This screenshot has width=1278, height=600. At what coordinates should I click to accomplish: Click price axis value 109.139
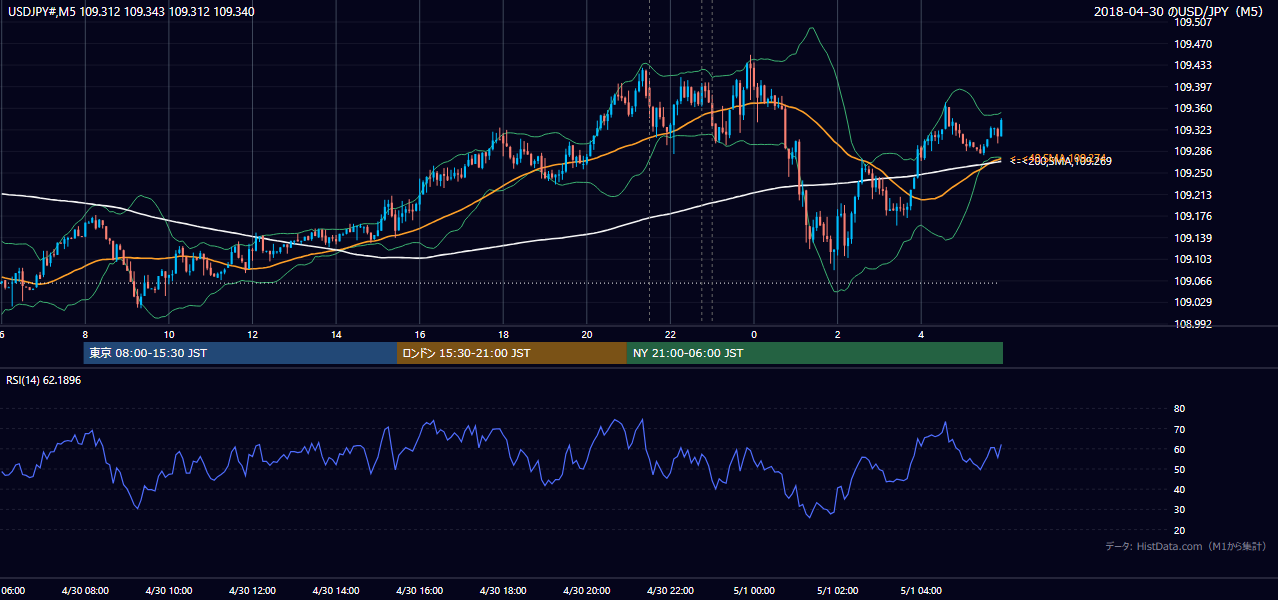(x=1193, y=238)
